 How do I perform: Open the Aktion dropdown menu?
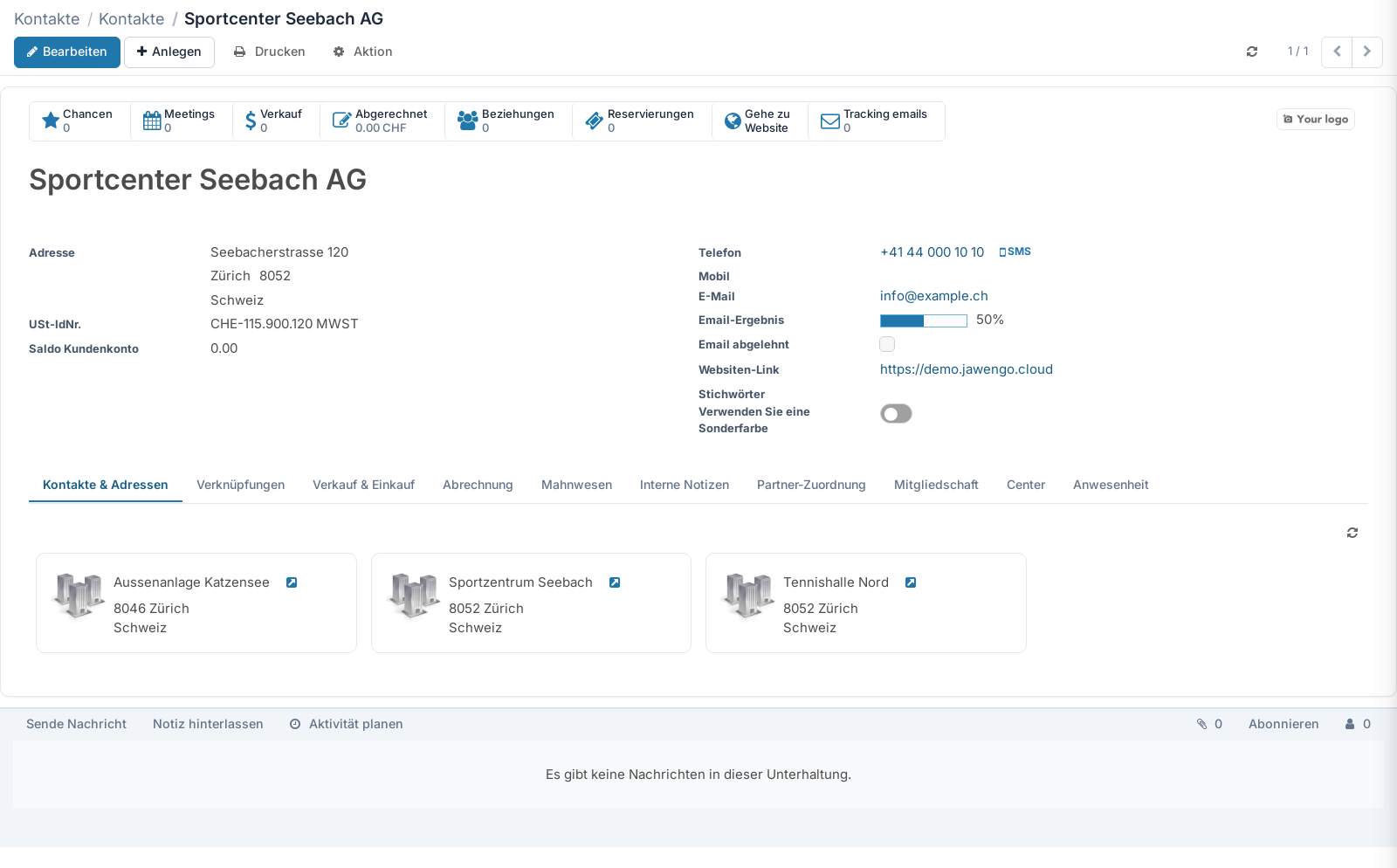click(x=362, y=52)
